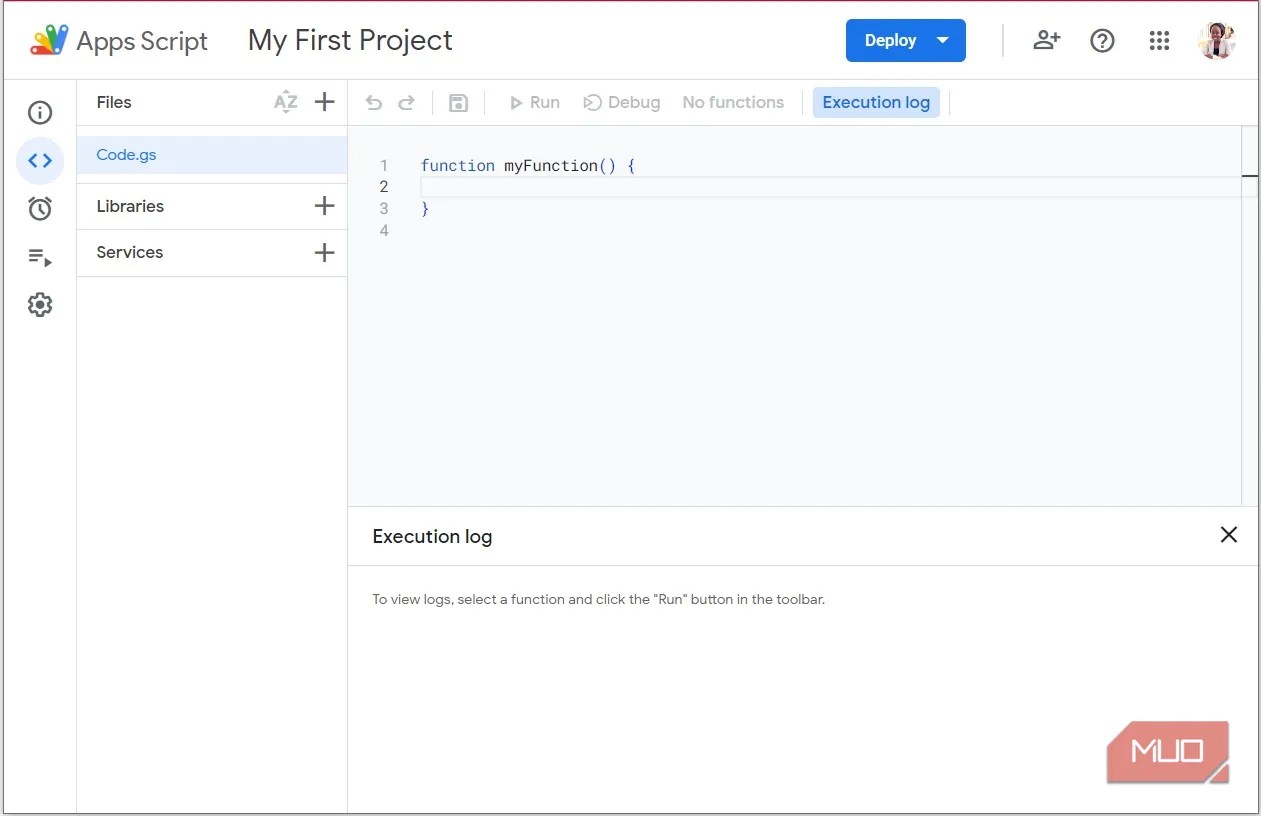
Task: Undo the last edit
Action: (x=373, y=102)
